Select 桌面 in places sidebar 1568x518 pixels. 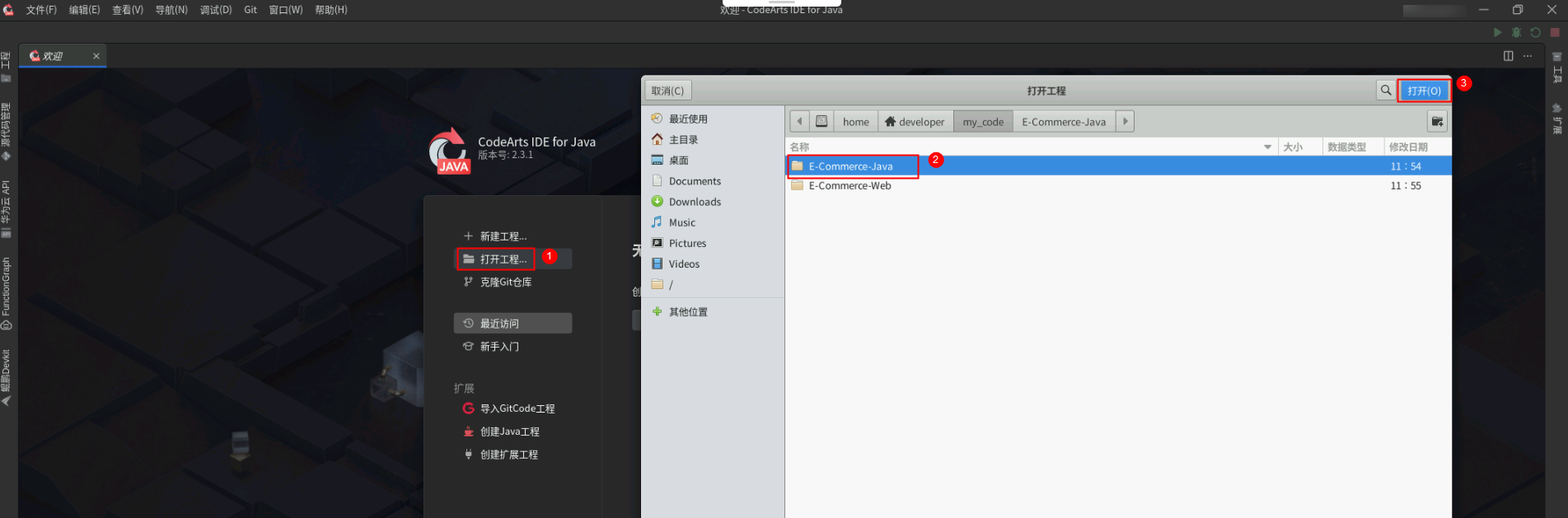pyautogui.click(x=713, y=161)
